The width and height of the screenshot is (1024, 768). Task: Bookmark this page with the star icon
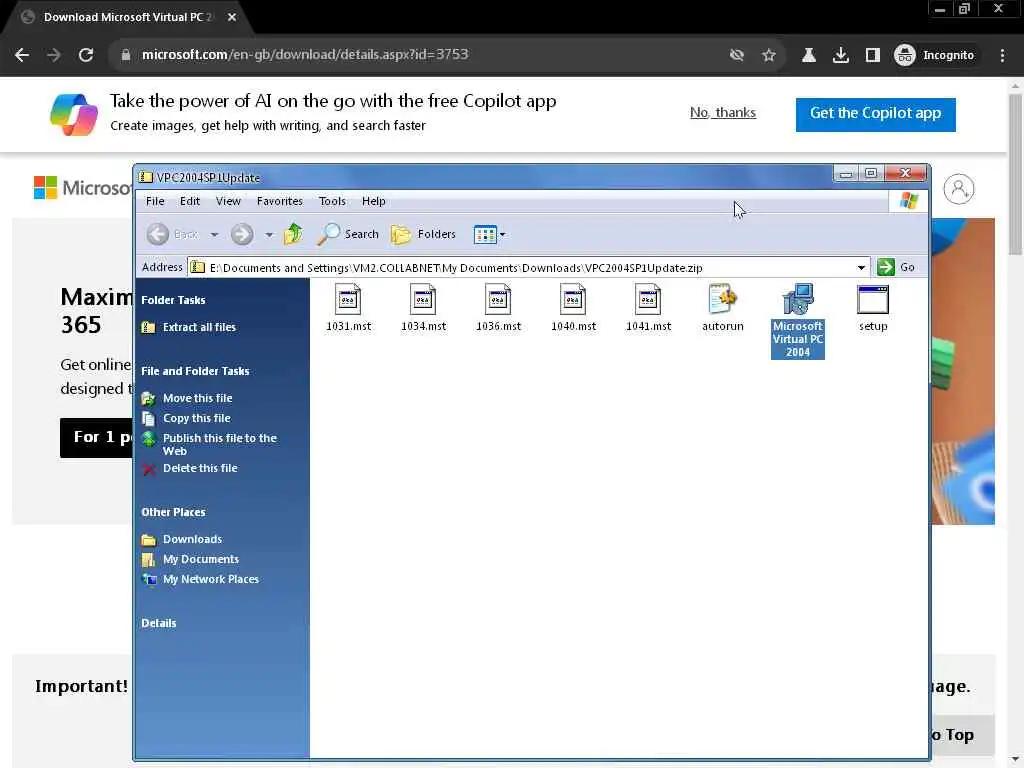click(769, 55)
